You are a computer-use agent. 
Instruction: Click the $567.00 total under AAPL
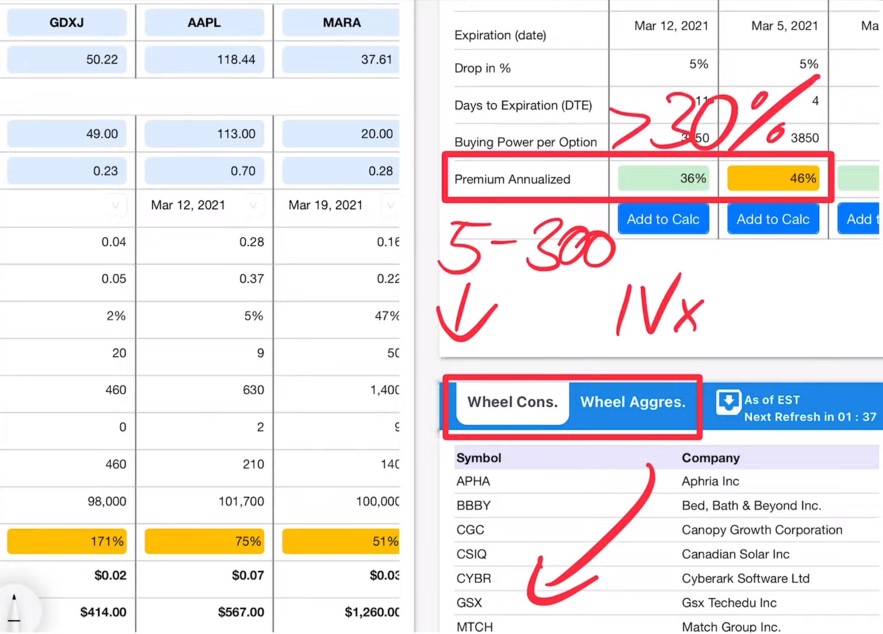(x=241, y=612)
